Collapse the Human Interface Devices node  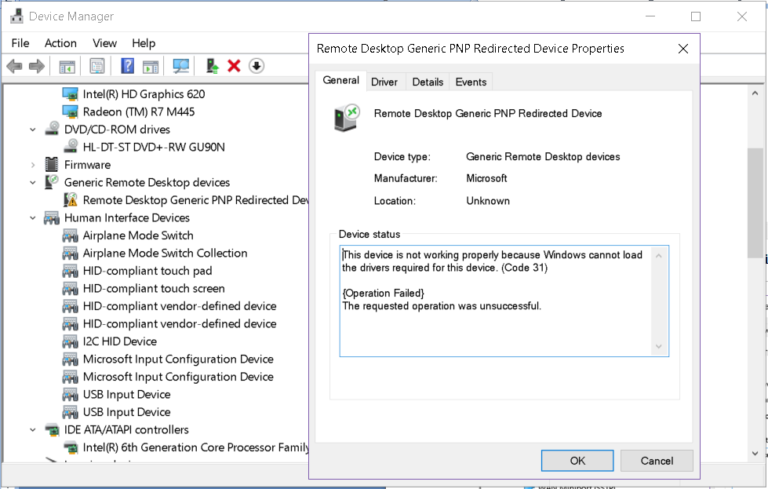33,218
